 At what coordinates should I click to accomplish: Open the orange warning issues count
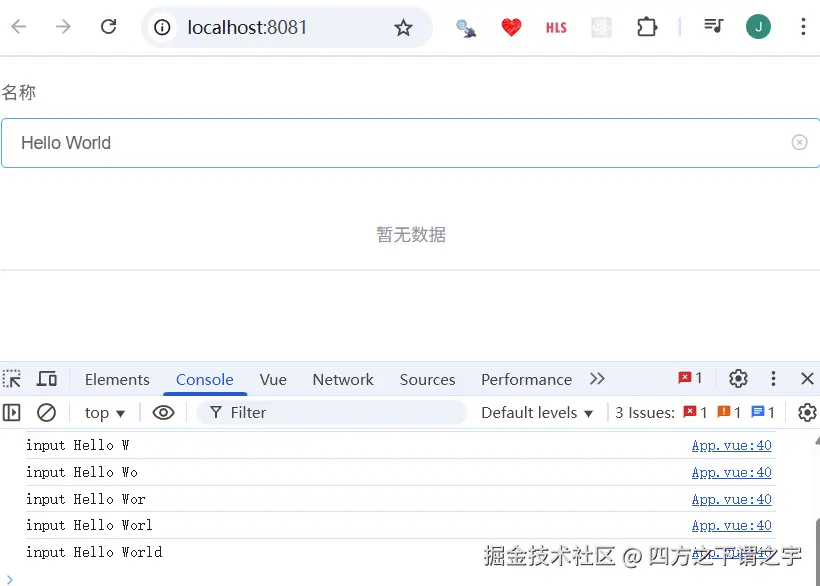click(729, 412)
